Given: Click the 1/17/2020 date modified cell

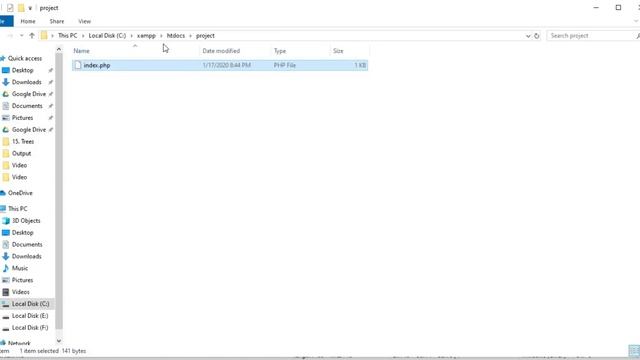Looking at the screenshot, I should click(227, 65).
